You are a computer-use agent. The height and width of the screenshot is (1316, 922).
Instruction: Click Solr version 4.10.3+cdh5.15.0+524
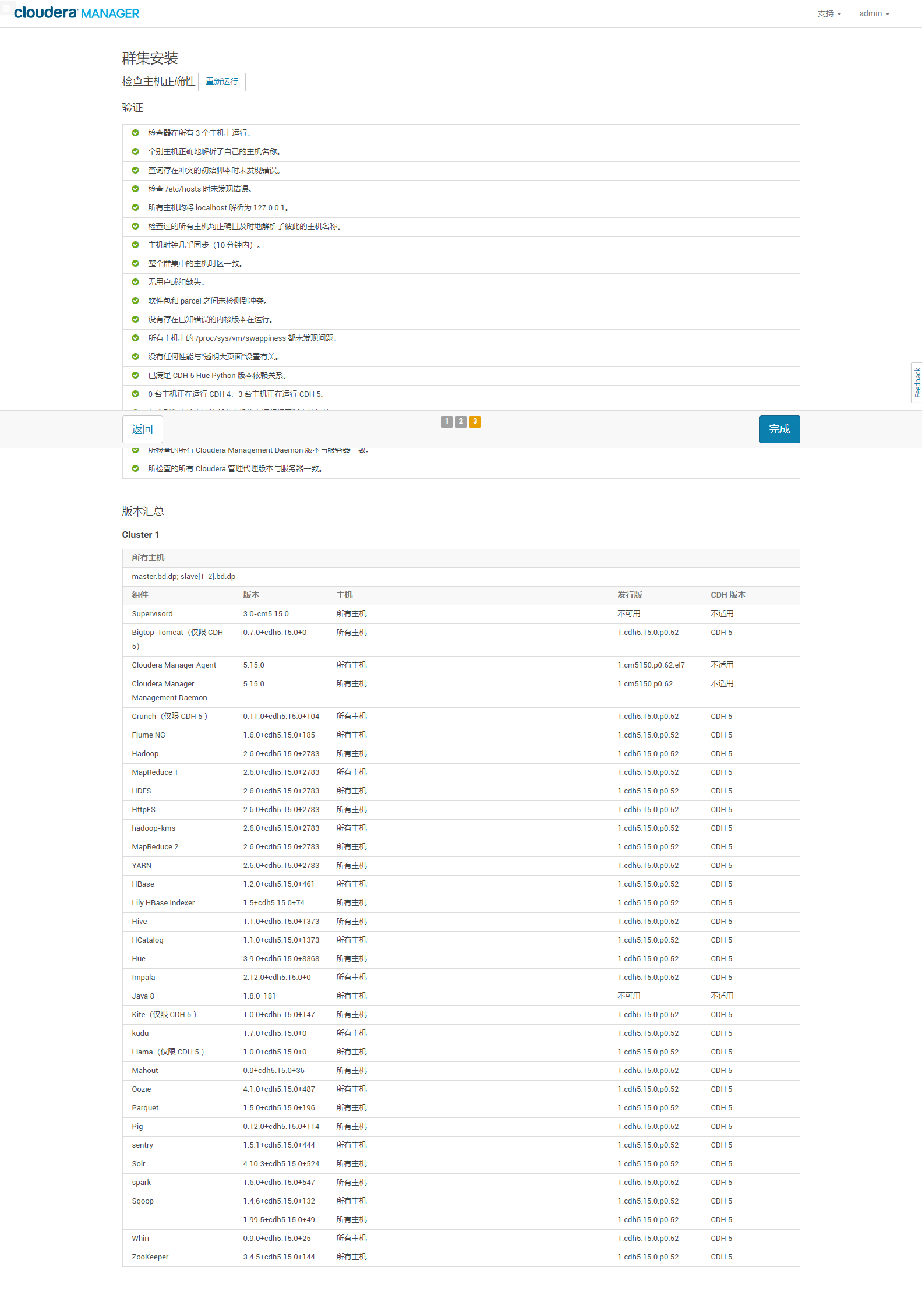click(281, 1164)
